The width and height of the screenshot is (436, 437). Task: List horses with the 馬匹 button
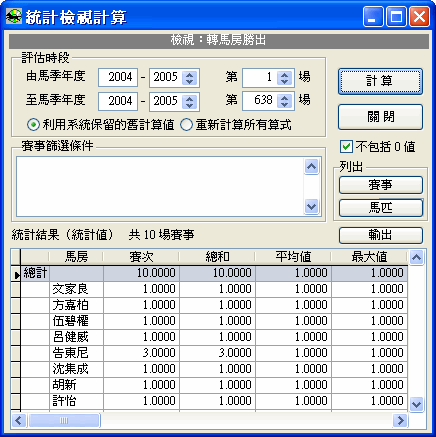(x=381, y=208)
